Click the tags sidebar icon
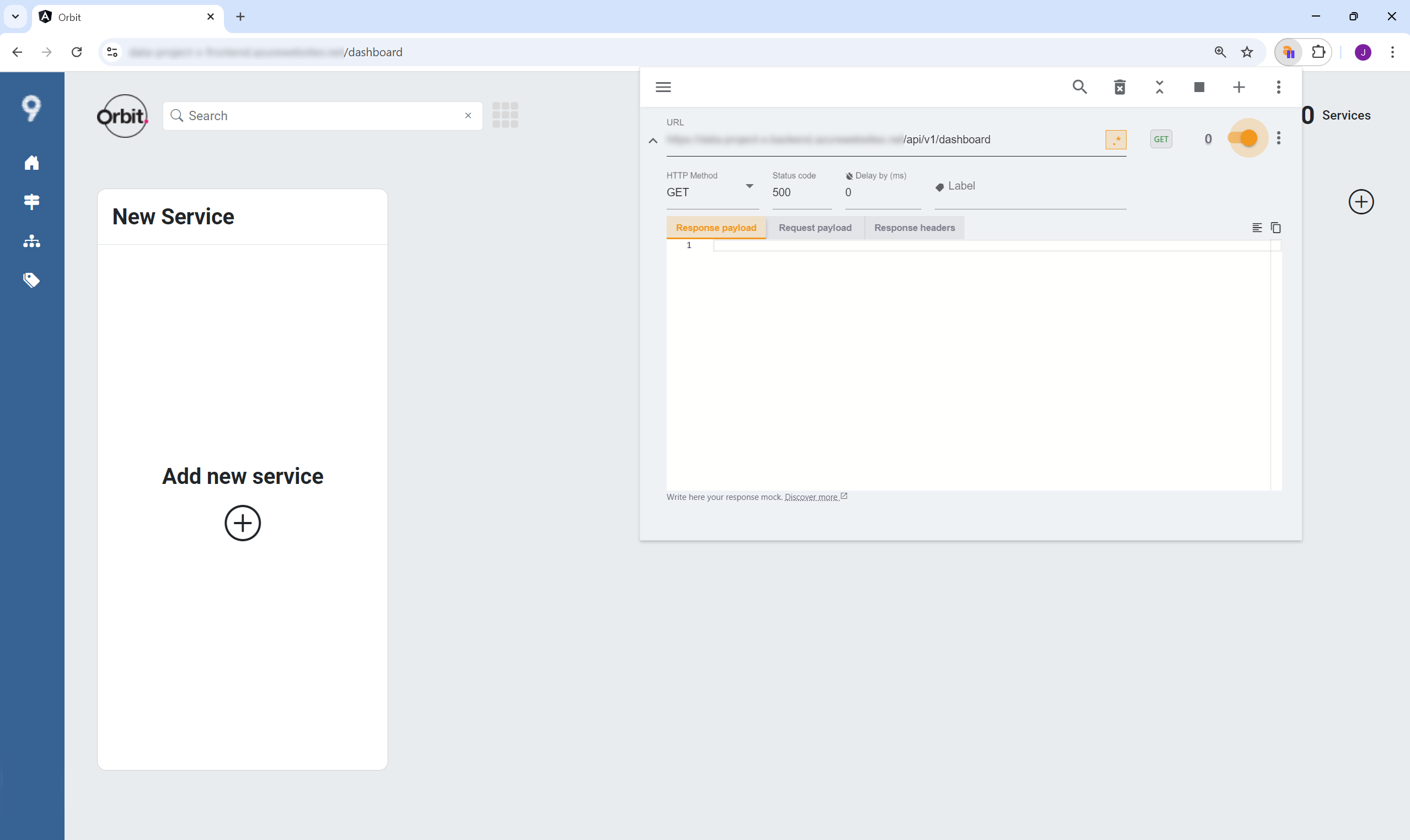1410x840 pixels. tap(32, 280)
